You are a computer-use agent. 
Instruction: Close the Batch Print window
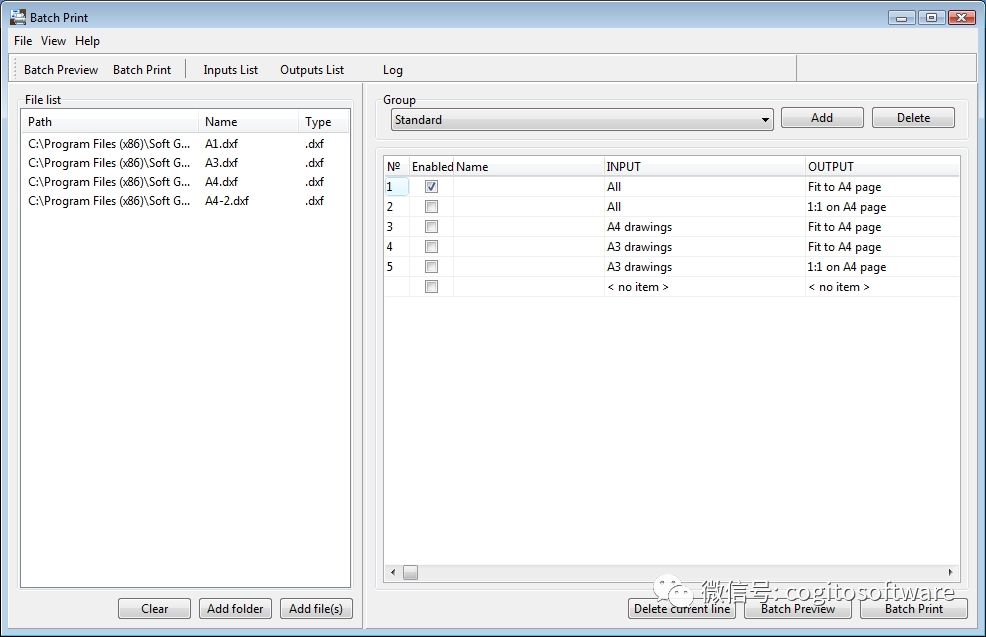[x=961, y=18]
